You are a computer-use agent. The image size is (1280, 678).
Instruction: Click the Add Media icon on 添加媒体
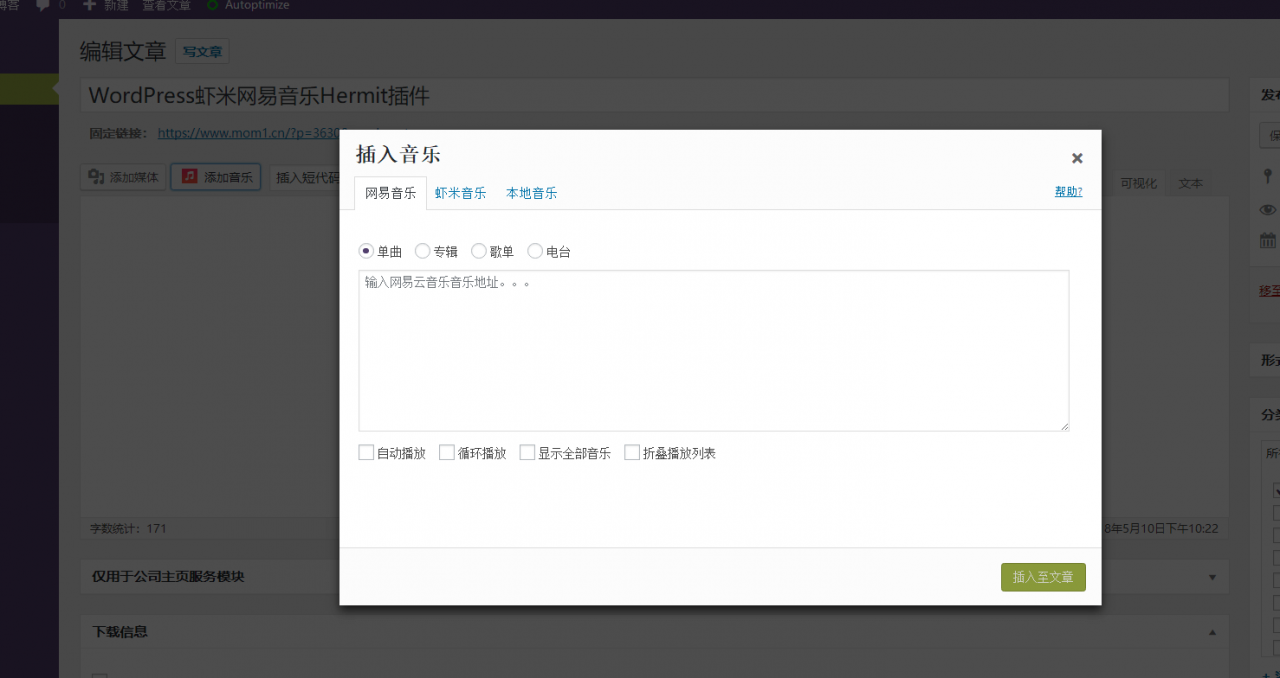95,177
